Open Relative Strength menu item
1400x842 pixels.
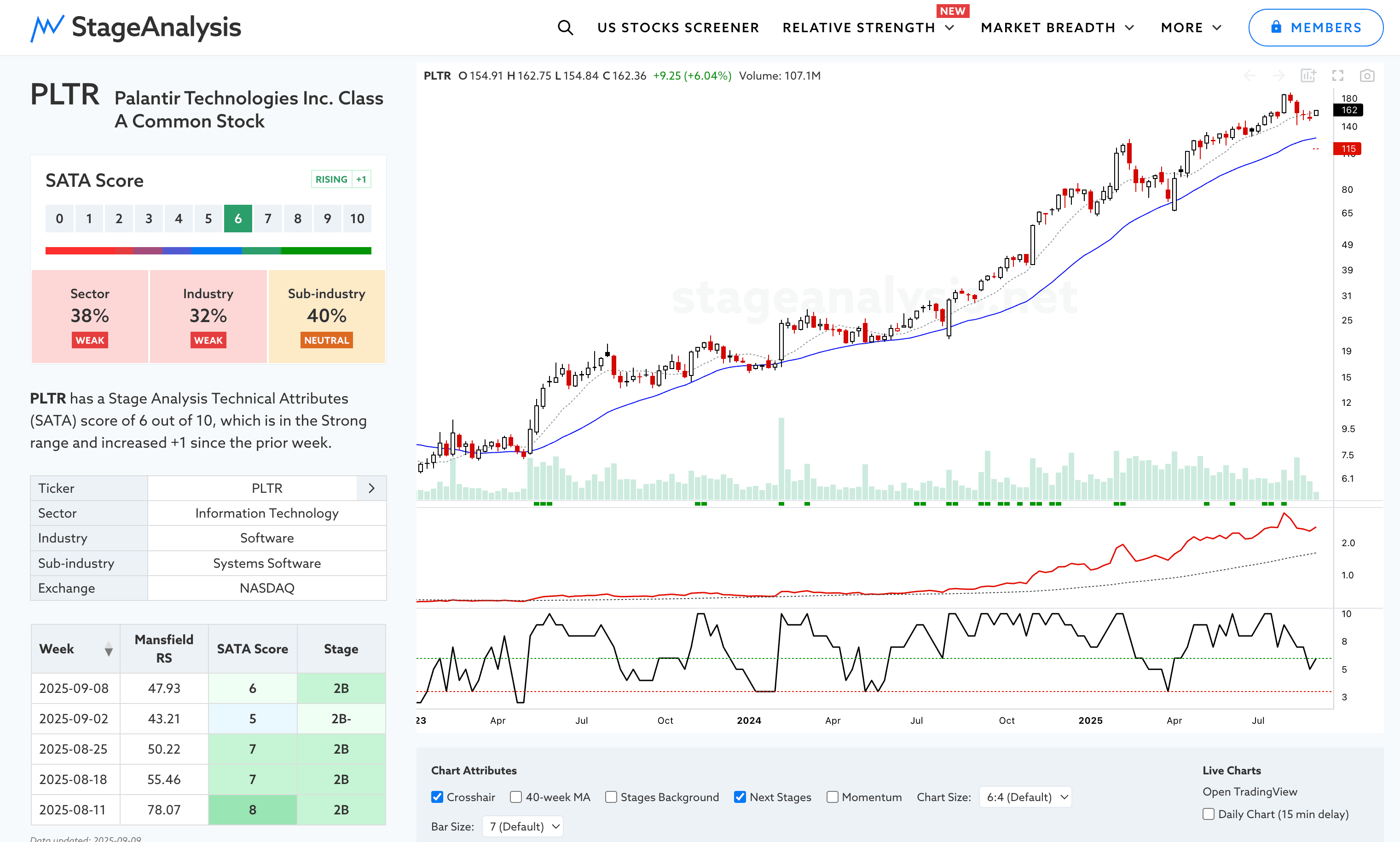[x=859, y=28]
